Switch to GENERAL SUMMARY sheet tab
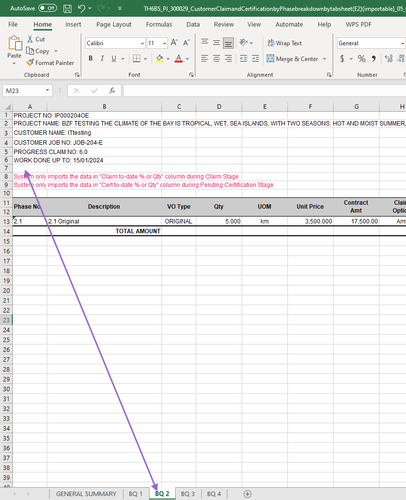This screenshot has width=406, height=500. coord(86,494)
